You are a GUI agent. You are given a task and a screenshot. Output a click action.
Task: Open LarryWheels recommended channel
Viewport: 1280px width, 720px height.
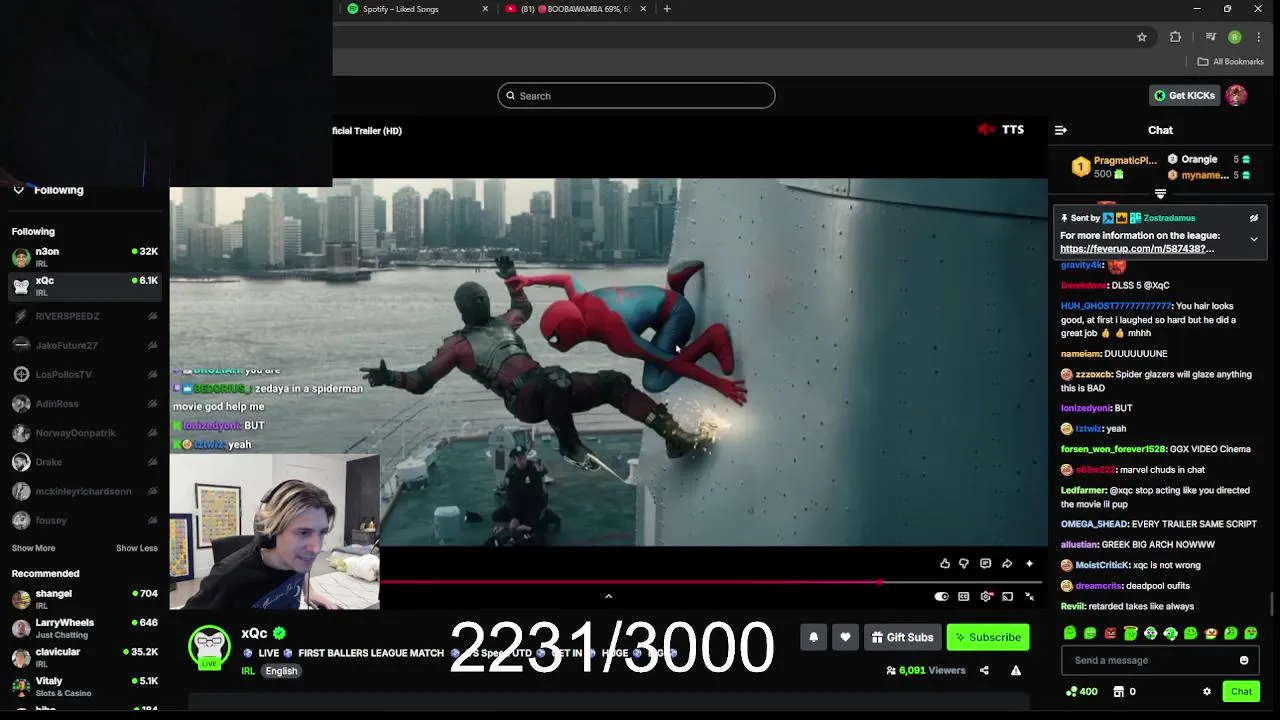point(85,628)
